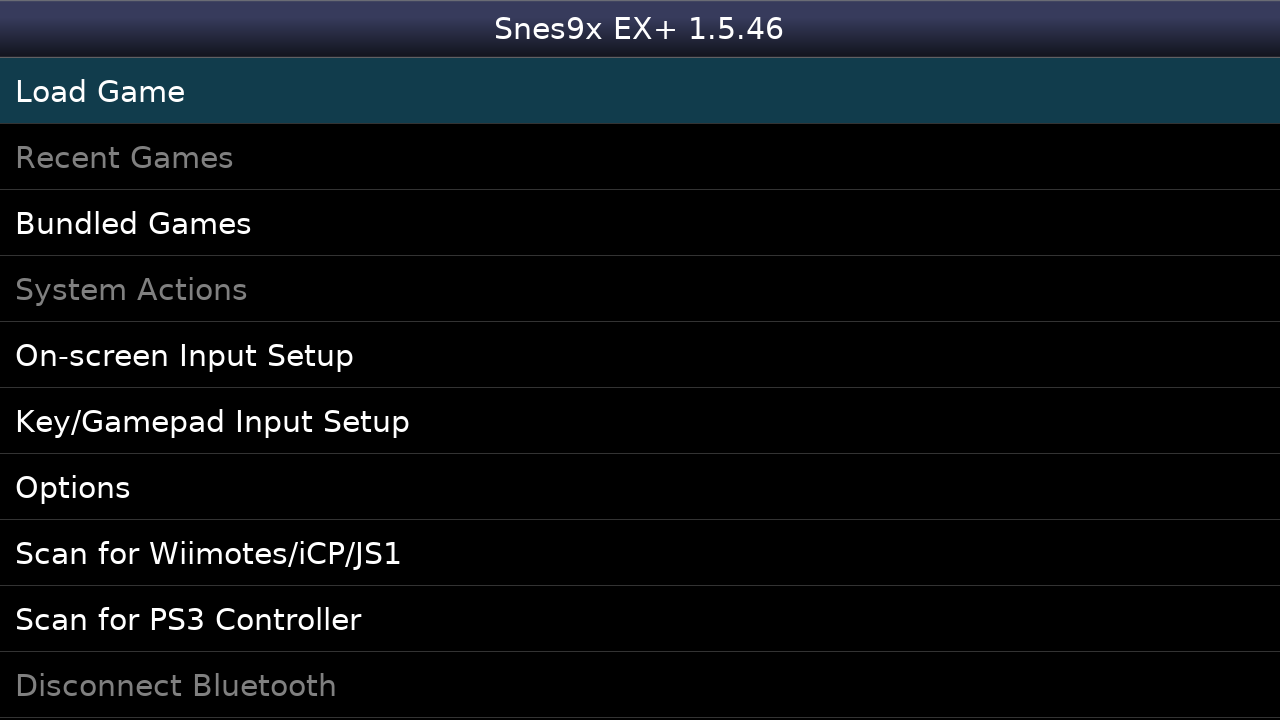Viewport: 1280px width, 720px height.
Task: Open the Options menu
Action: pos(73,488)
